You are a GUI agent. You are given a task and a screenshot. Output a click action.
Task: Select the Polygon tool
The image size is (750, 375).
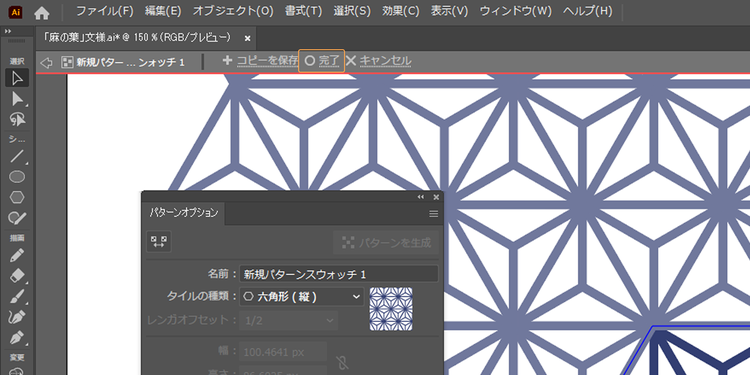point(17,197)
